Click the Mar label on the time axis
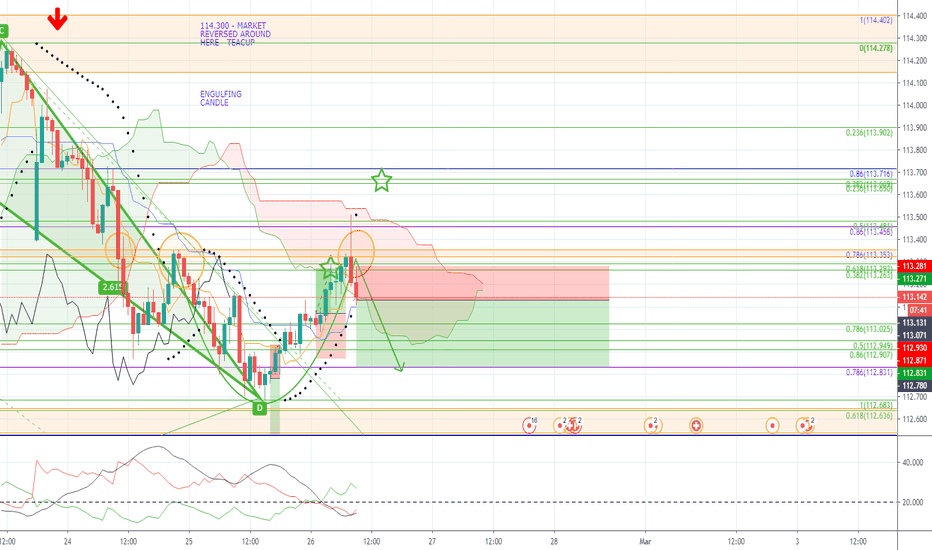 tap(645, 541)
